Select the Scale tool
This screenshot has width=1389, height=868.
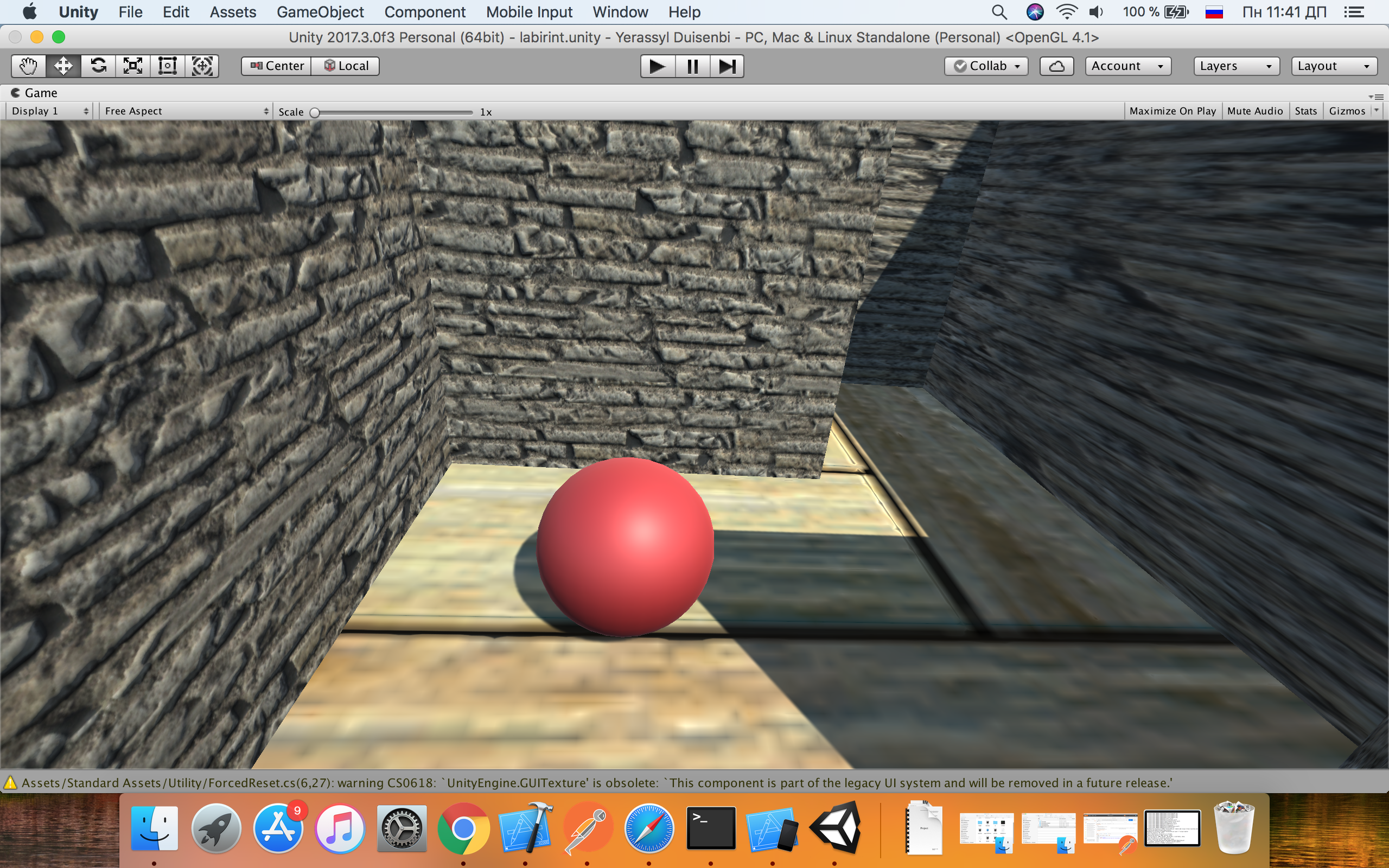pos(132,66)
